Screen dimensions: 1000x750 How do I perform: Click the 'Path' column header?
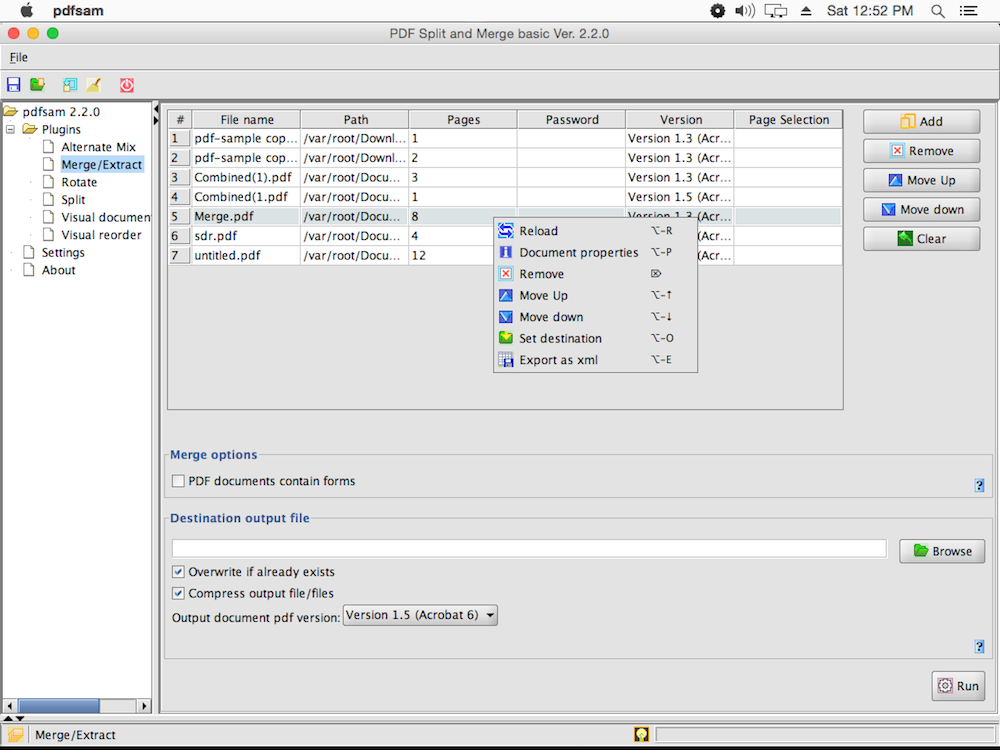[x=355, y=119]
